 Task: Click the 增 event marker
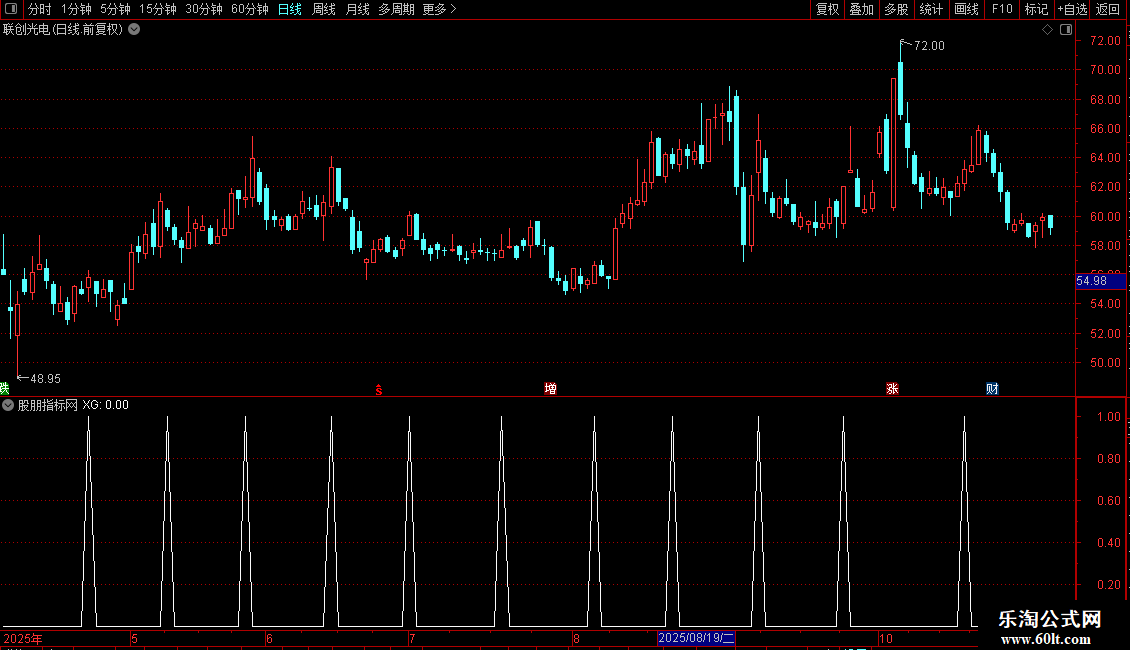[551, 389]
